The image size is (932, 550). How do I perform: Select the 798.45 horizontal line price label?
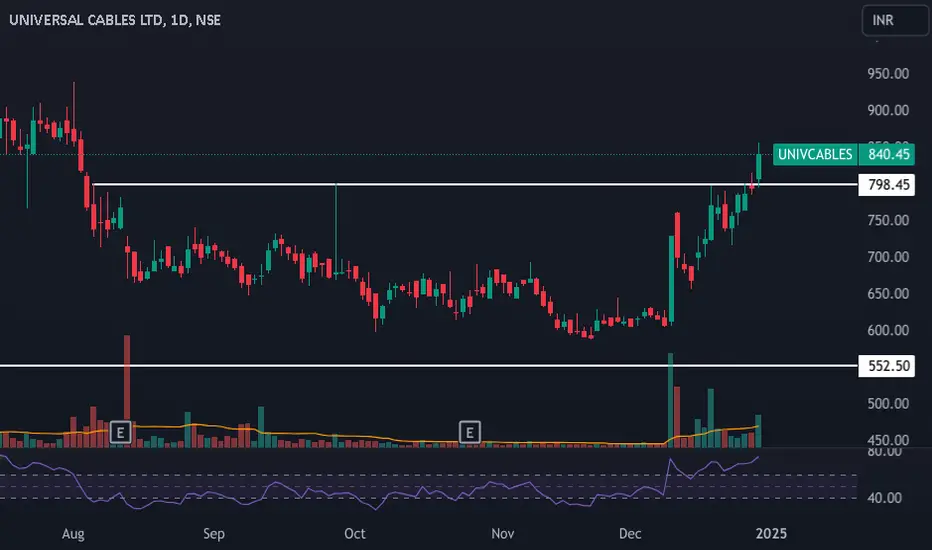click(887, 185)
